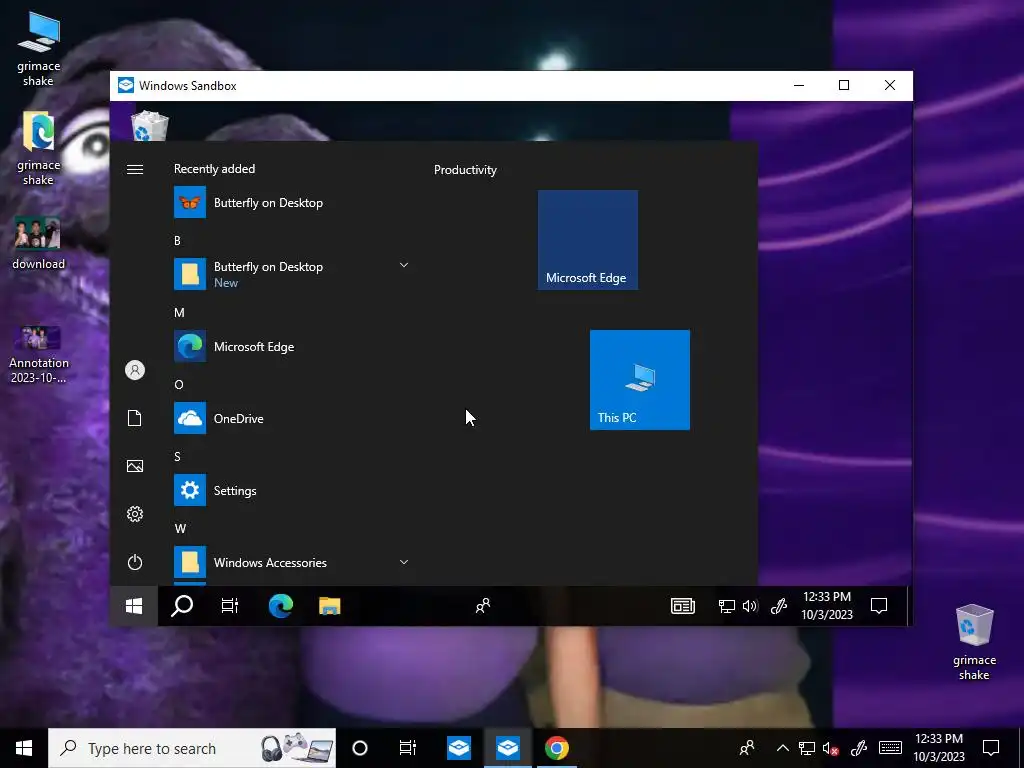Open host Task View button

click(x=408, y=748)
